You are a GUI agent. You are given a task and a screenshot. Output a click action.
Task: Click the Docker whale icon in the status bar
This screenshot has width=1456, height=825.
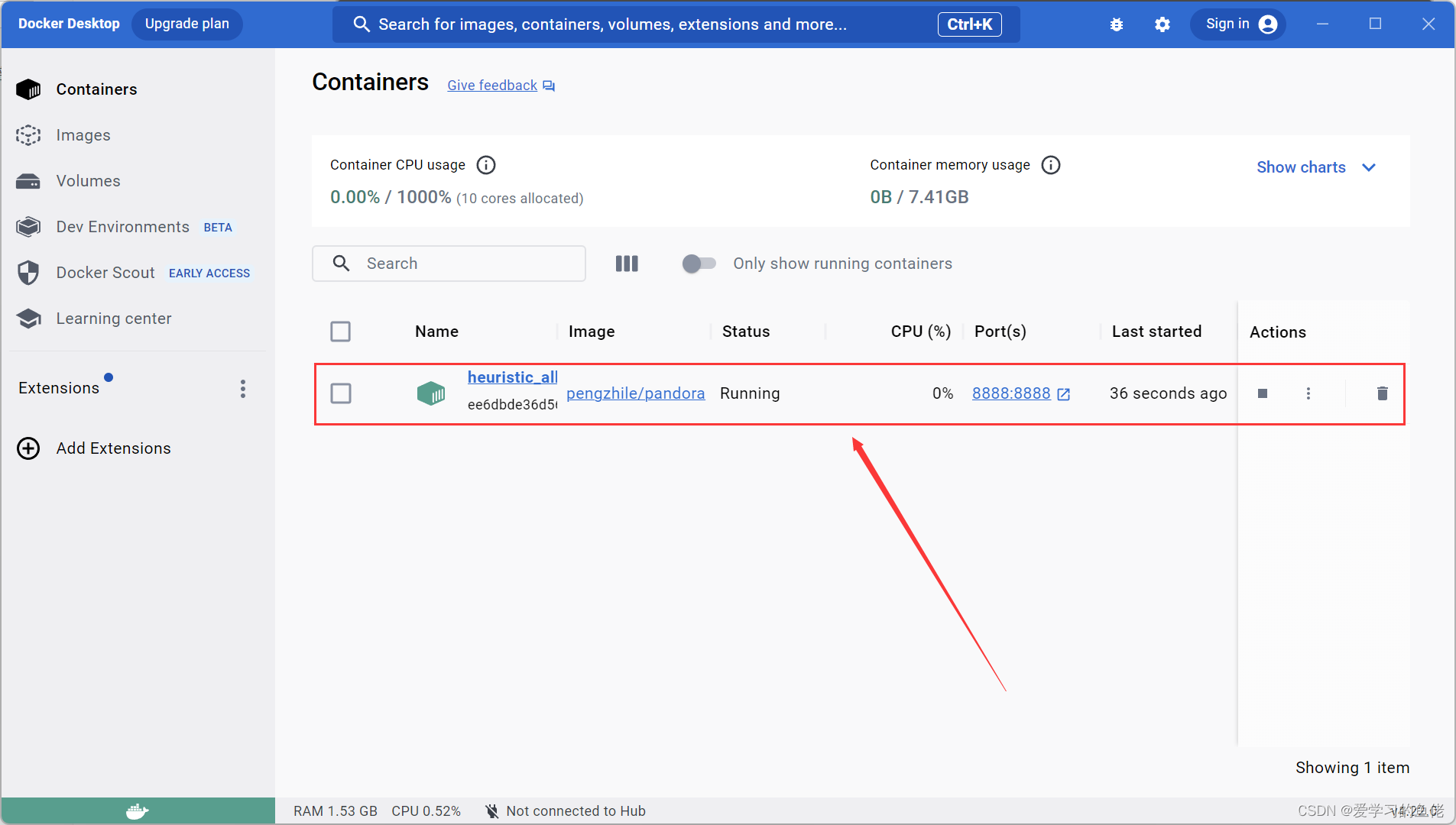pyautogui.click(x=138, y=810)
